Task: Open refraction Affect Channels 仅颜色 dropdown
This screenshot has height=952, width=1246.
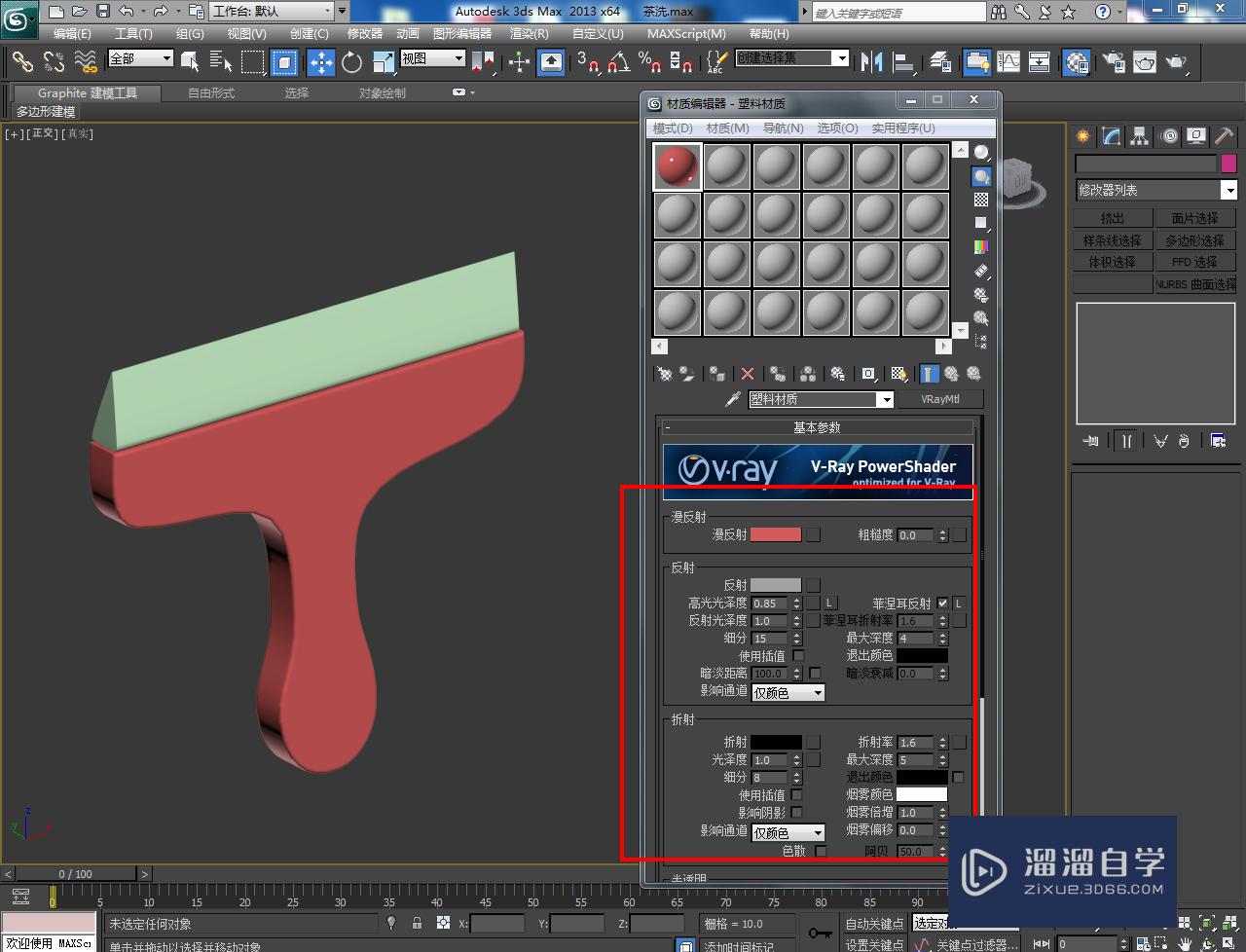Action: (788, 832)
